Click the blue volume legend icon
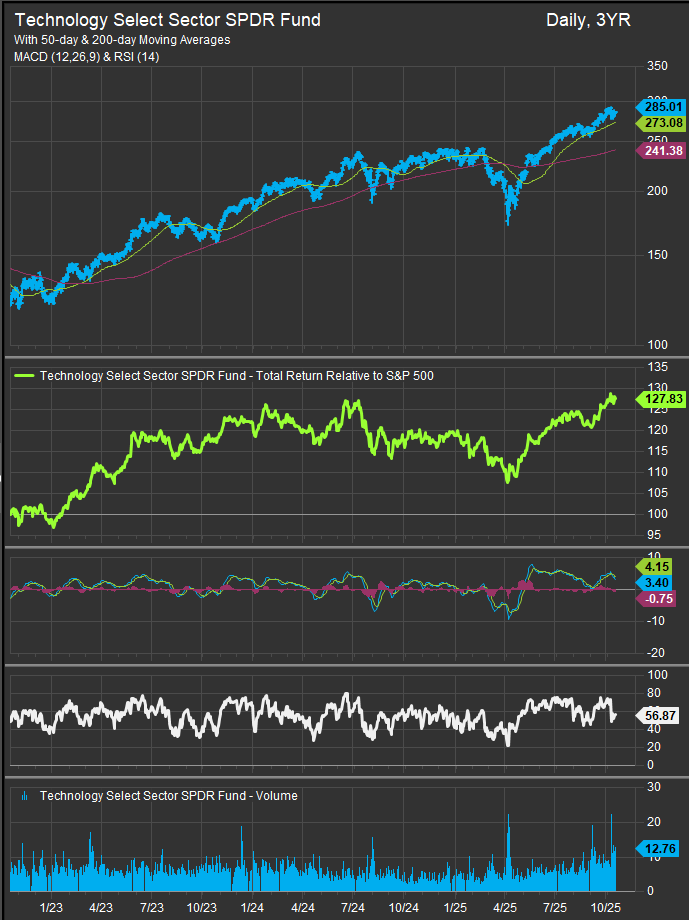Viewport: 689px width, 920px height. click(24, 796)
